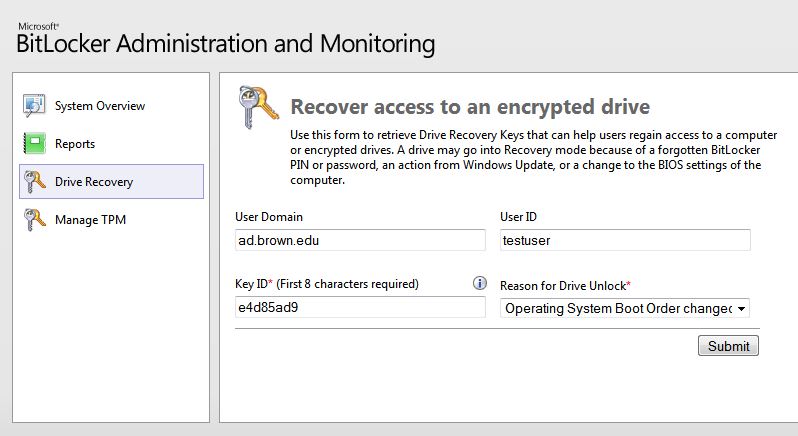Go to Manage TPM
This screenshot has height=436, width=798.
pyautogui.click(x=90, y=220)
